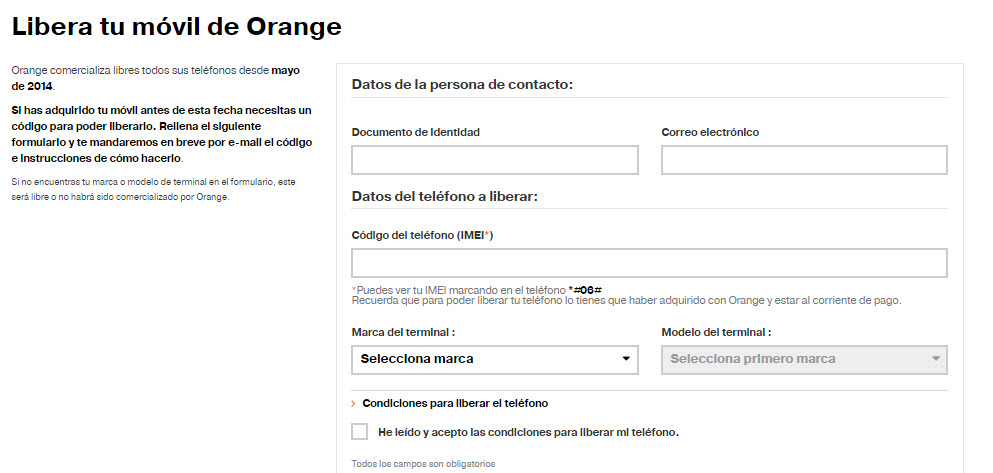The height and width of the screenshot is (473, 993).
Task: Click 'Recuerda que para poder liberar' reminder text
Action: pyautogui.click(x=626, y=300)
